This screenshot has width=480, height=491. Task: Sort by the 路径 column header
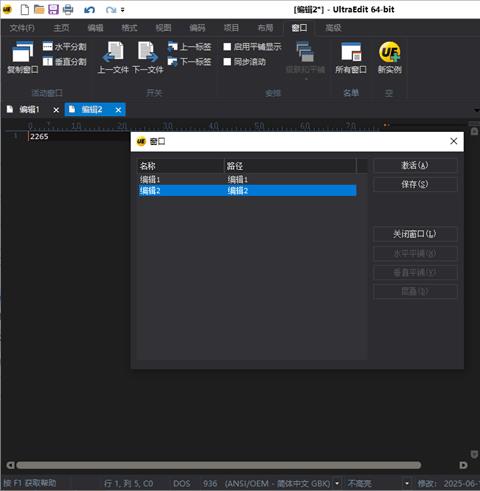(290, 166)
